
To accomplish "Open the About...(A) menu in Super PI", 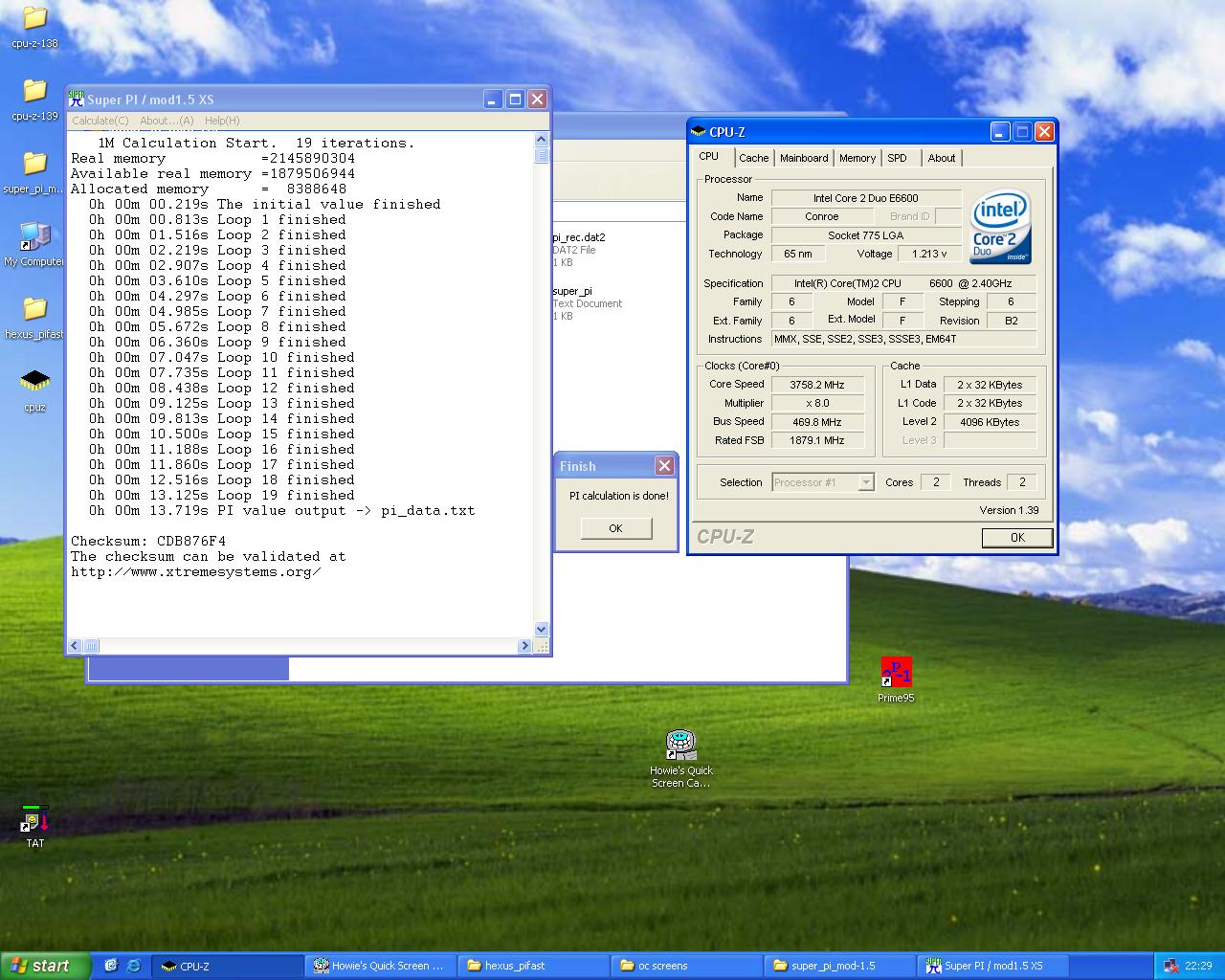I will pyautogui.click(x=167, y=121).
